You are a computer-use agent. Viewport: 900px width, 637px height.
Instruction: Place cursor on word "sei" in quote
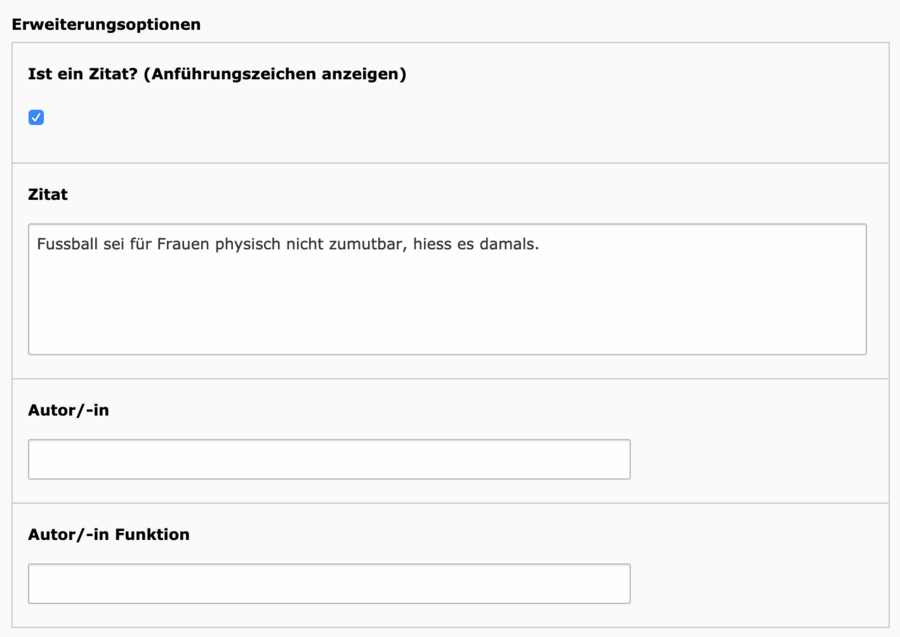coord(114,244)
